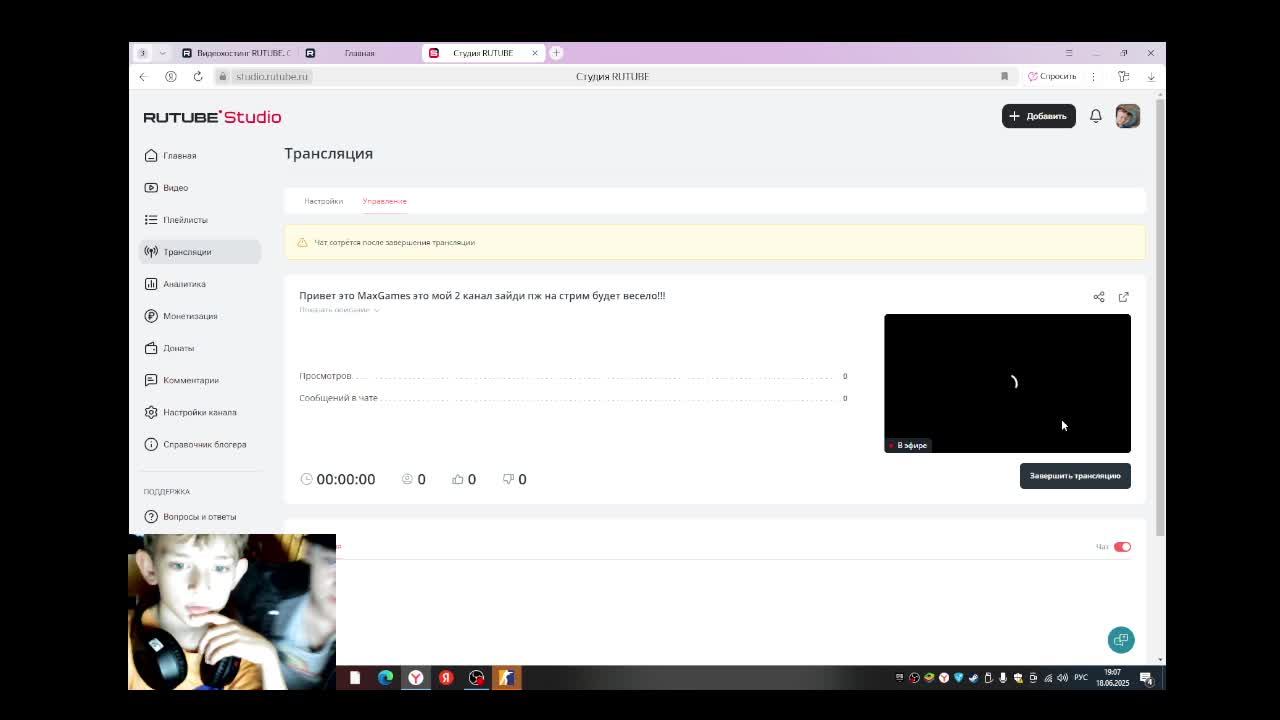1280x720 pixels.
Task: Switch to the Управление tab
Action: point(384,201)
